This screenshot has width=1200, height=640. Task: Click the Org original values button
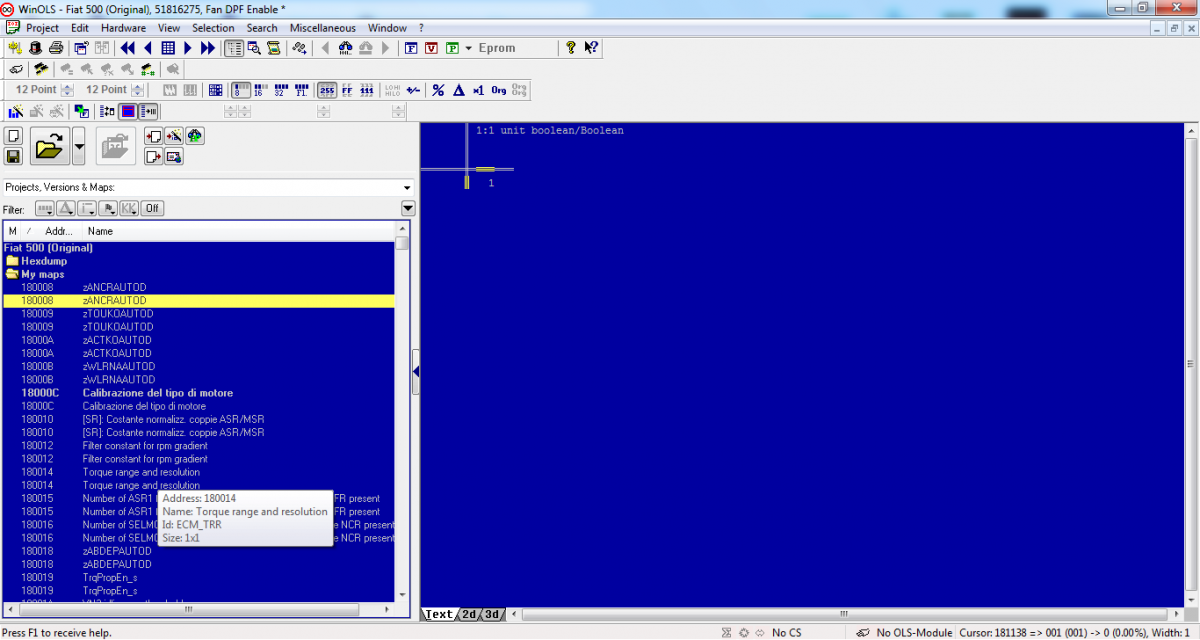point(498,90)
